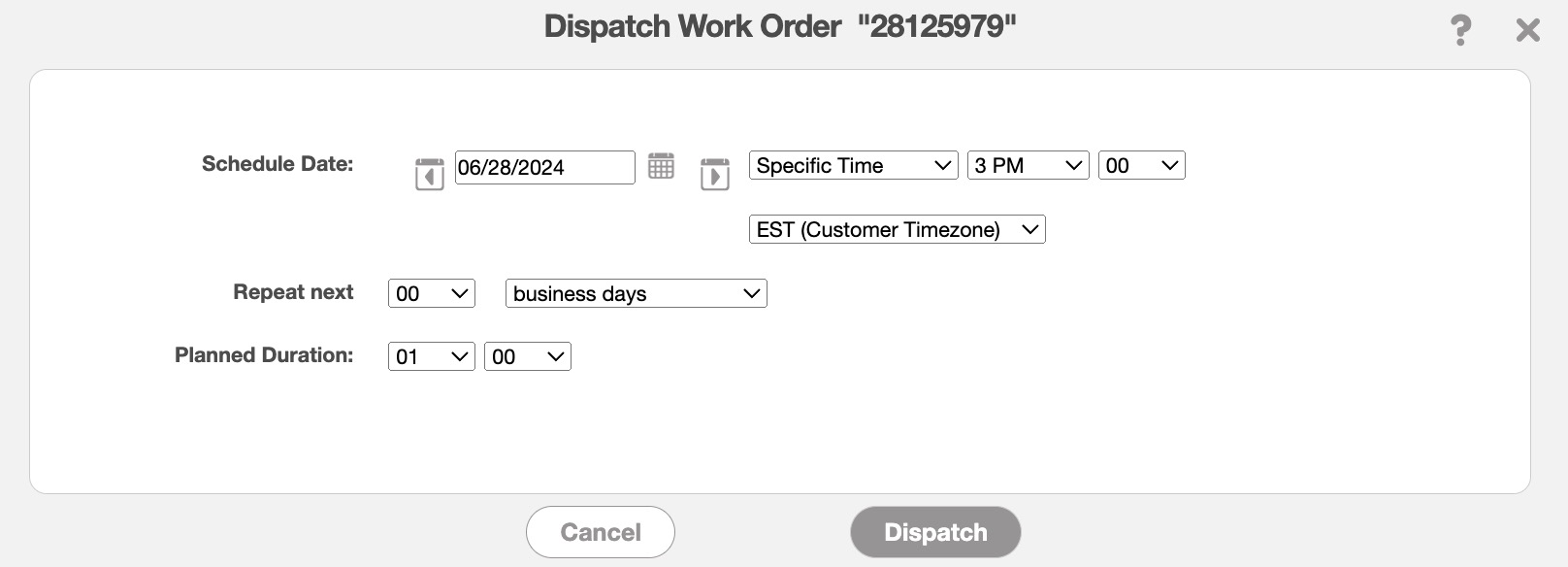
Task: Click the Dispatch button
Action: click(x=935, y=532)
